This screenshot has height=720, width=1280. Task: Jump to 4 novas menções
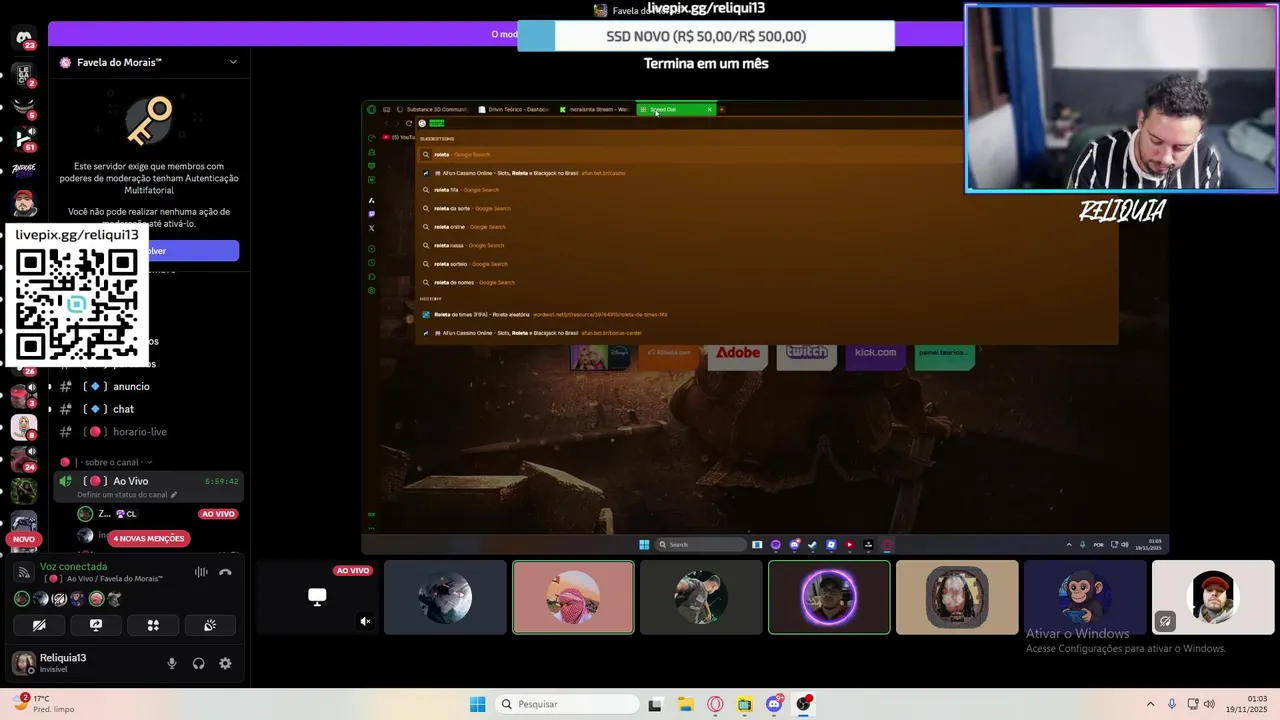tap(148, 538)
